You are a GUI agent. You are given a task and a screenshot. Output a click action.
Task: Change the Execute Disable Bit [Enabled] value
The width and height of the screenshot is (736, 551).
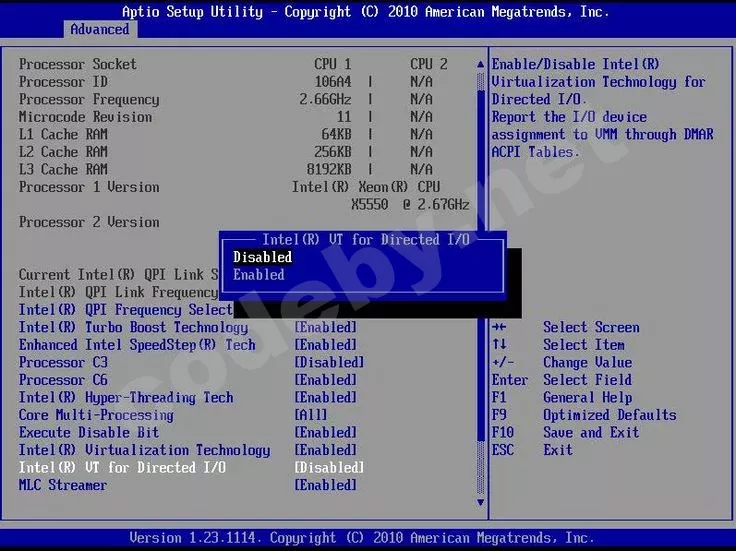tap(325, 432)
